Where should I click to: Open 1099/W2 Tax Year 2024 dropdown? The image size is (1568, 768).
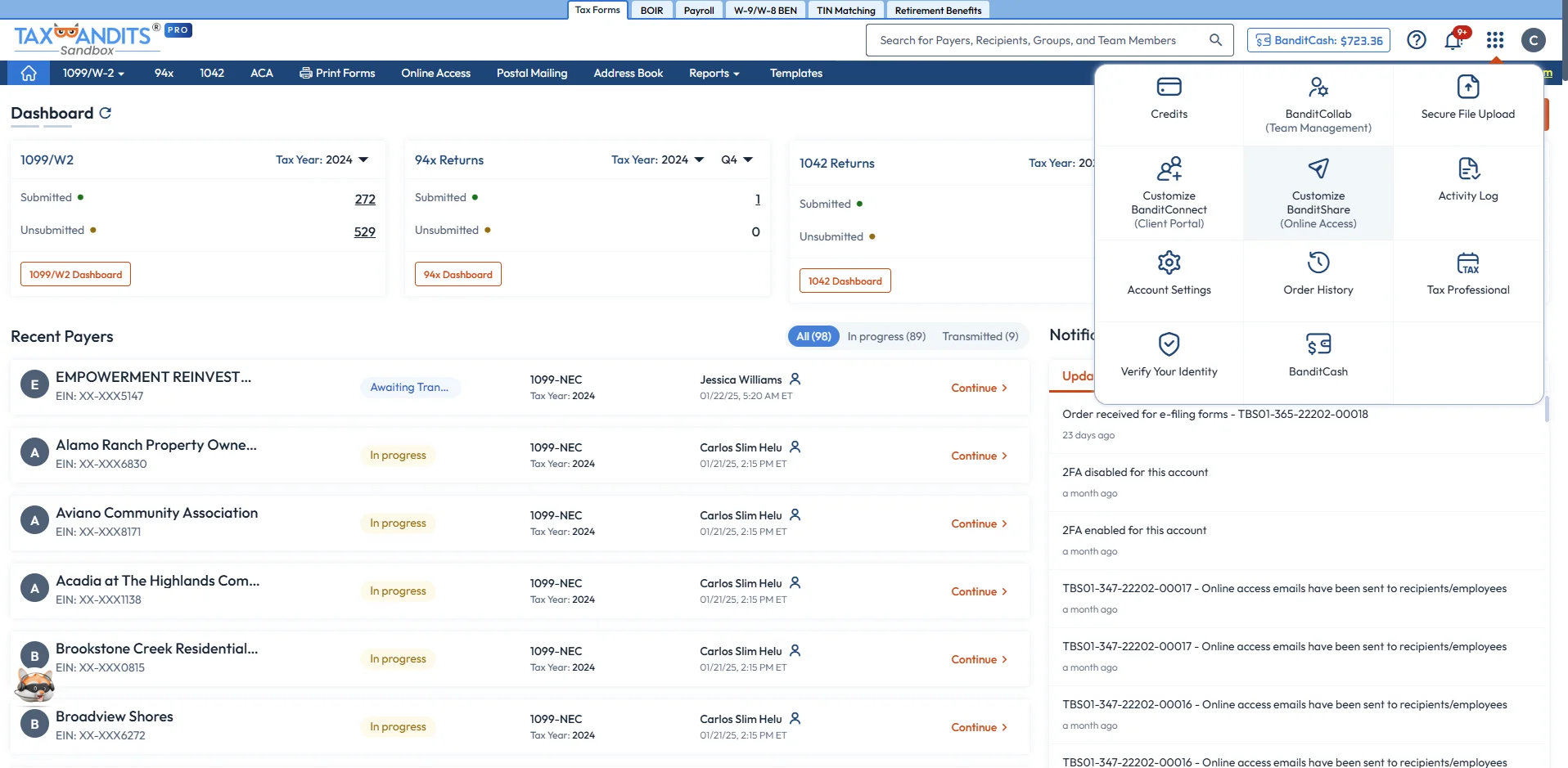[x=322, y=159]
